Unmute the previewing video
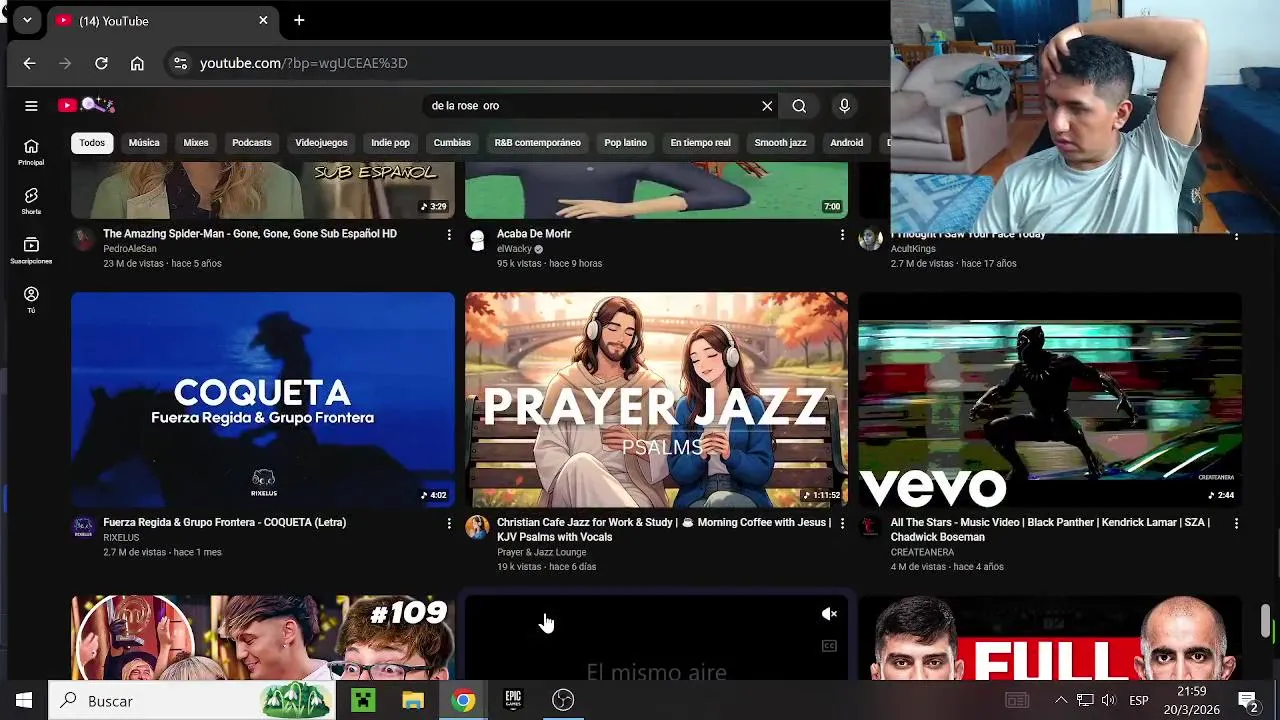 pos(829,614)
